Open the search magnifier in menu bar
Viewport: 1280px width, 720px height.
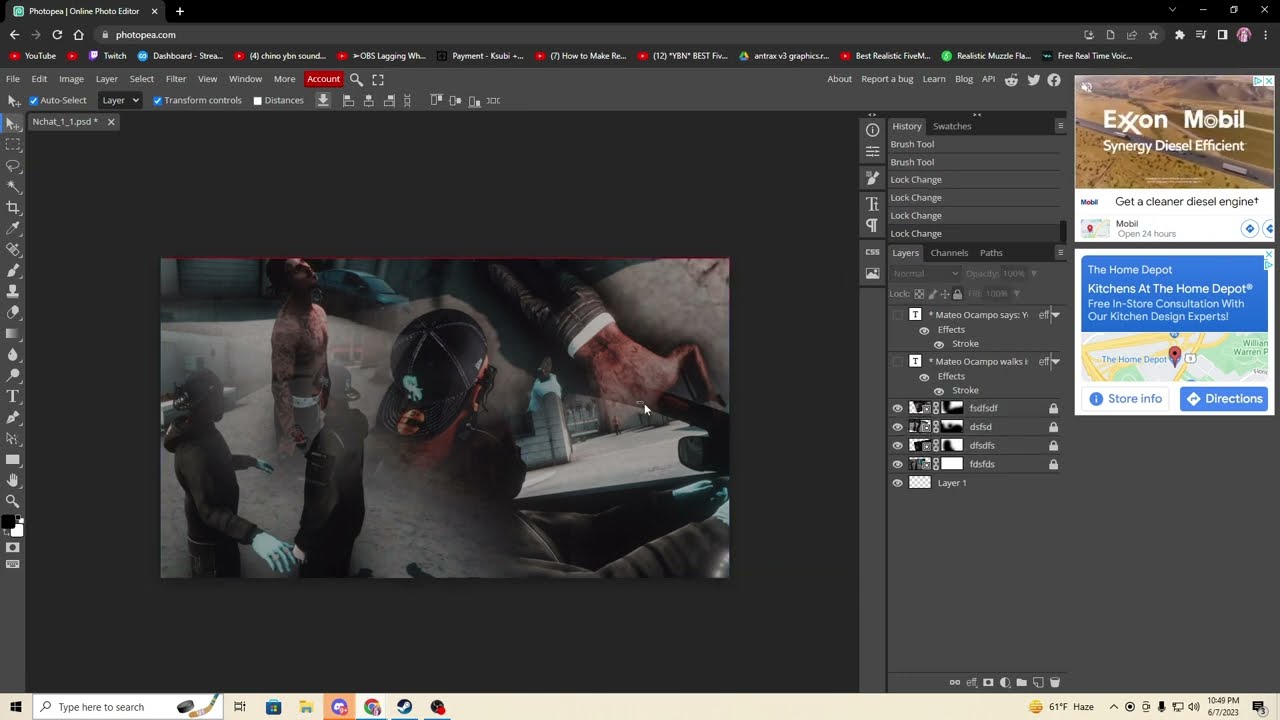click(356, 79)
